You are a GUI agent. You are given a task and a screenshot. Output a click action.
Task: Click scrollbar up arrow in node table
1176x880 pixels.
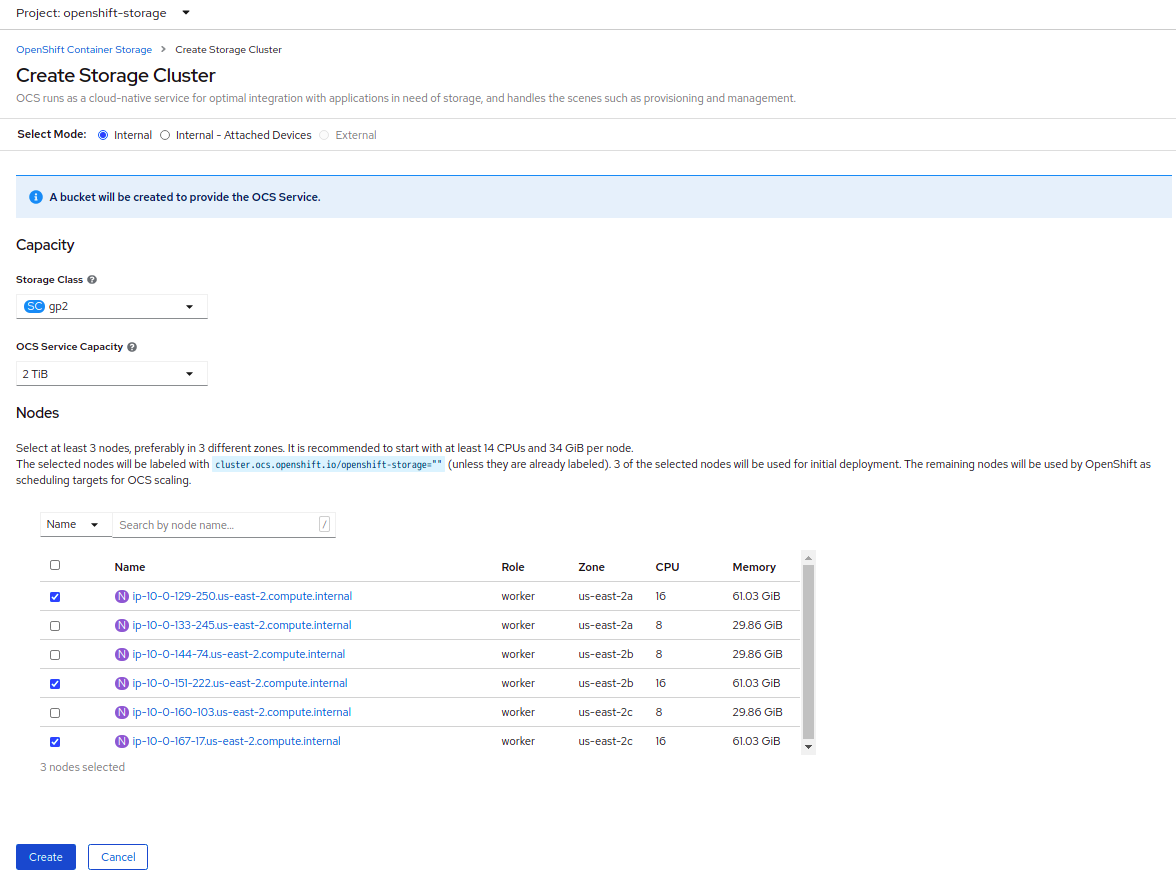pyautogui.click(x=808, y=558)
